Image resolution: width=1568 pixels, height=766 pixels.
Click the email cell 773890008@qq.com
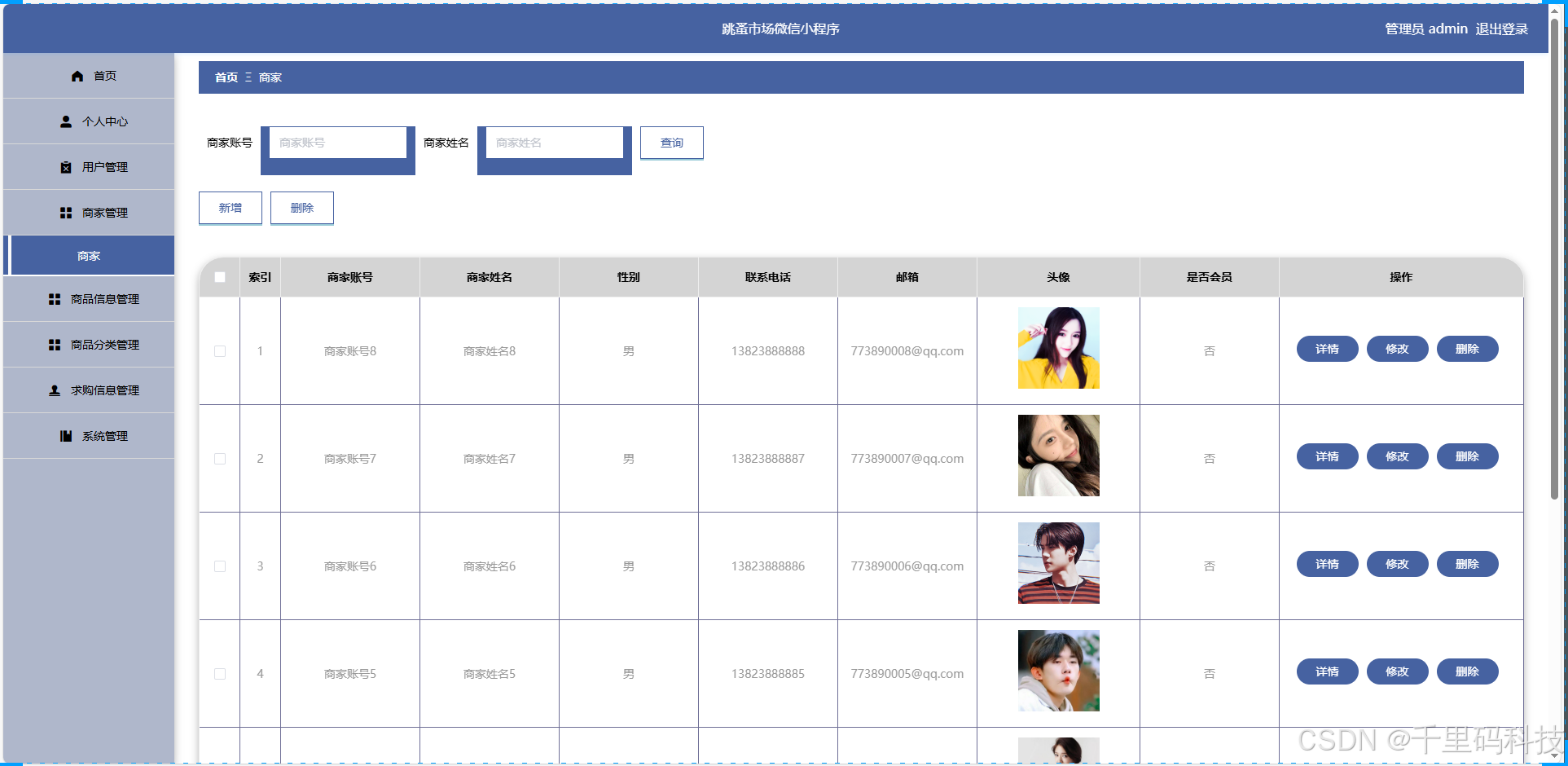tap(907, 351)
